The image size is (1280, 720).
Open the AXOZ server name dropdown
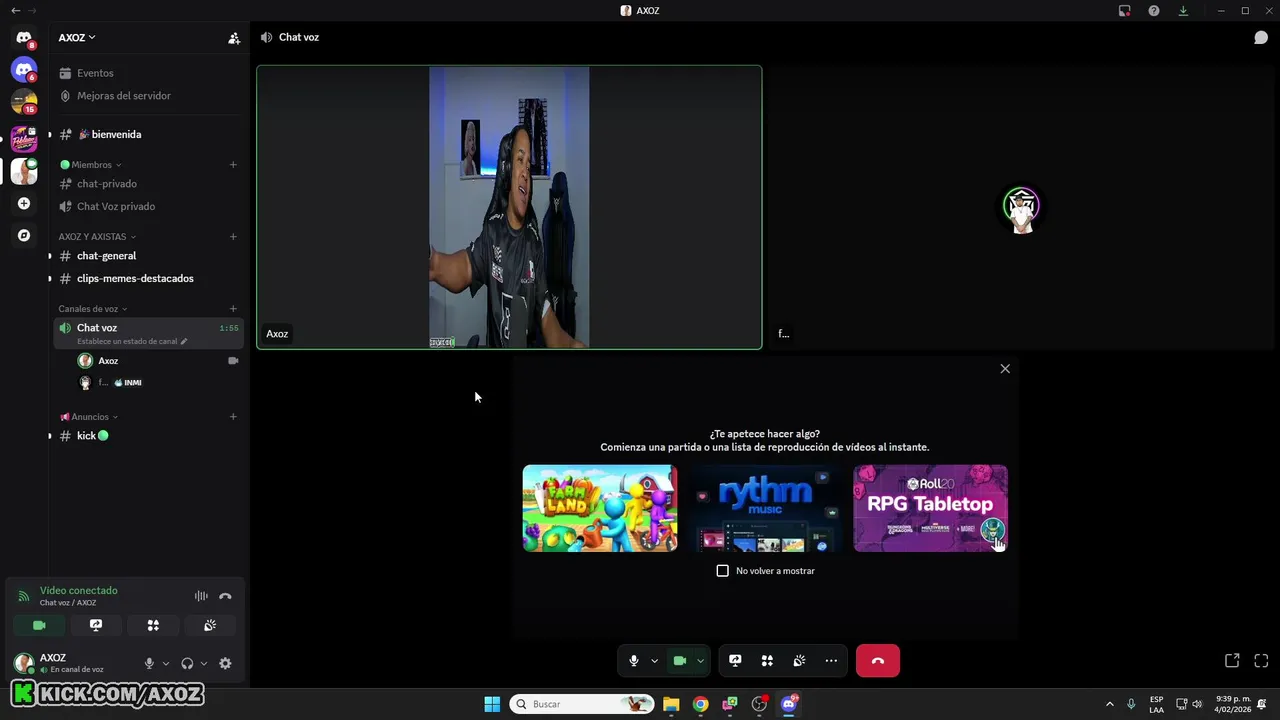pyautogui.click(x=77, y=38)
